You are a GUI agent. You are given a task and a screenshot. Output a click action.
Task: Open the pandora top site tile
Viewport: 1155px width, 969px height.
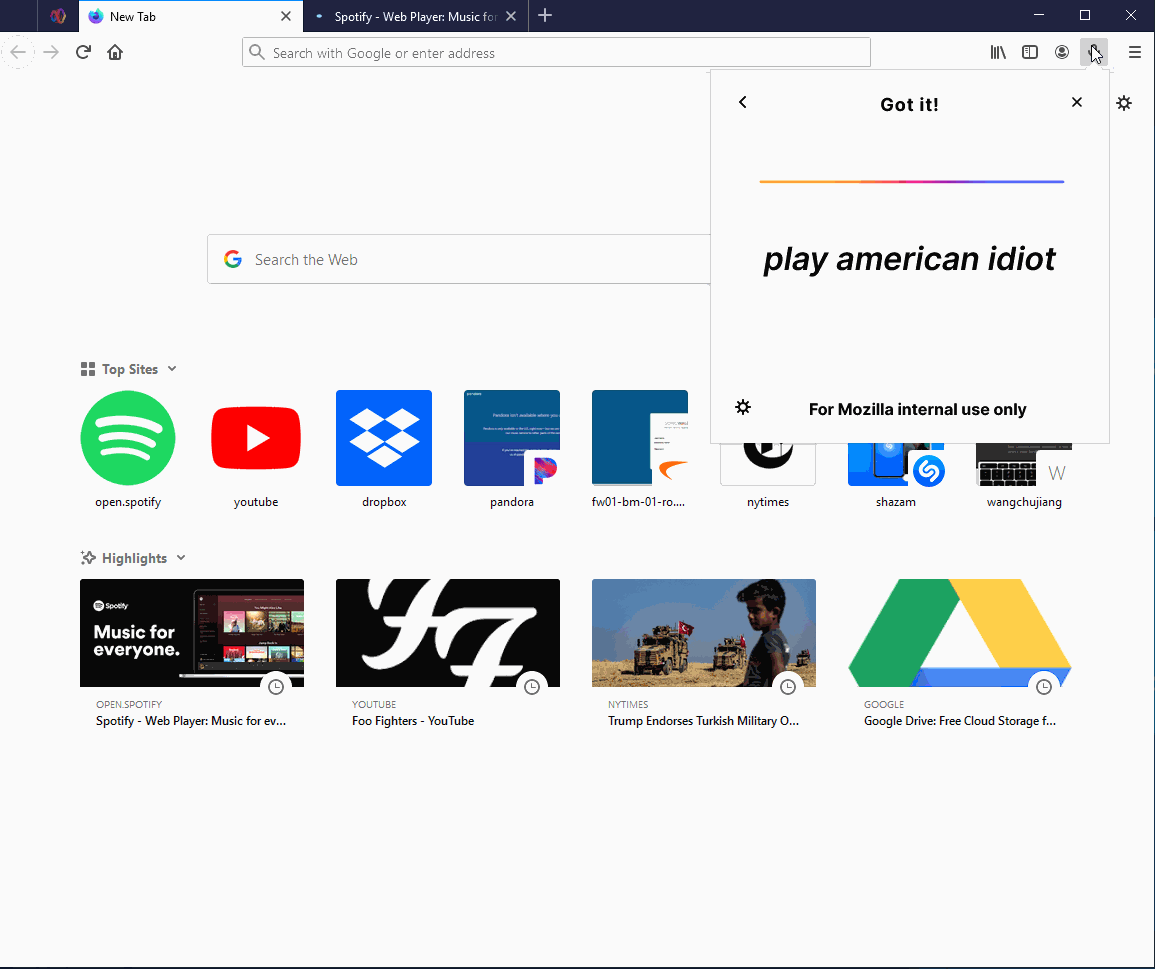click(512, 438)
